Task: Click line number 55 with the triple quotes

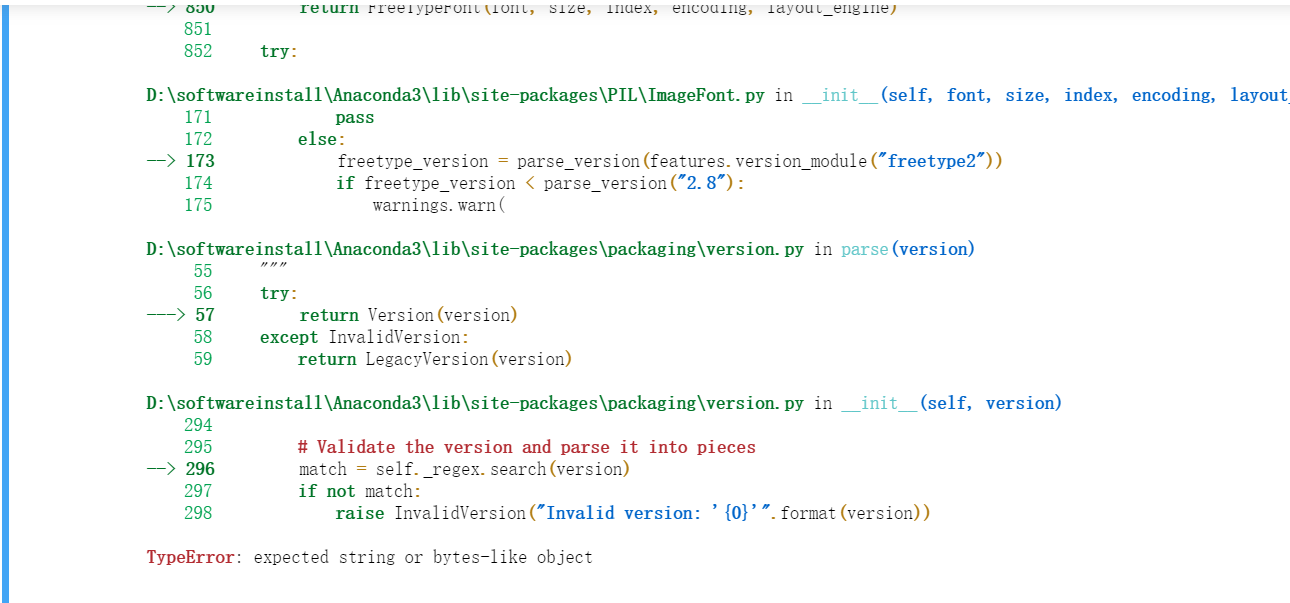Action: click(x=203, y=271)
